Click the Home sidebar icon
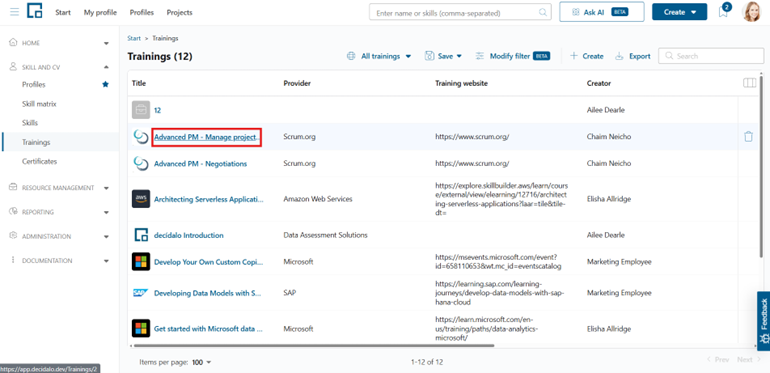Viewport: 770px width, 373px height. 14,43
